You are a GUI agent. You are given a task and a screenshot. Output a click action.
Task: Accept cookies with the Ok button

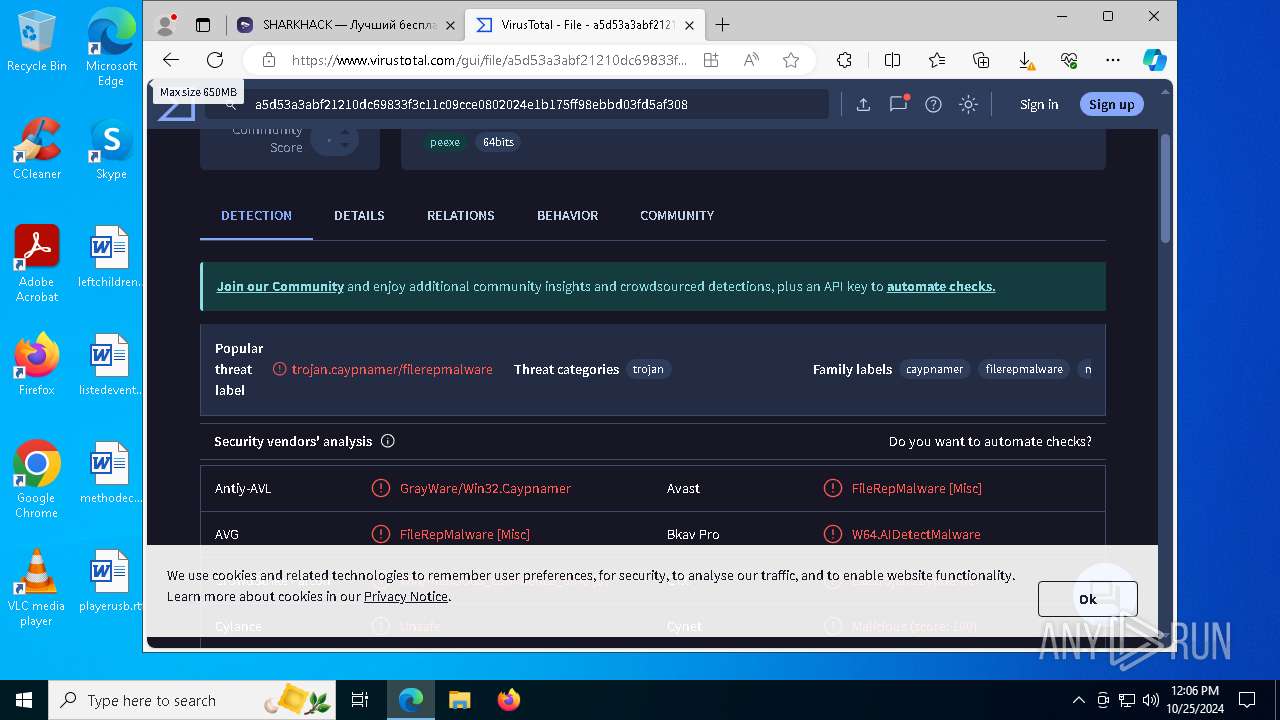pyautogui.click(x=1087, y=599)
